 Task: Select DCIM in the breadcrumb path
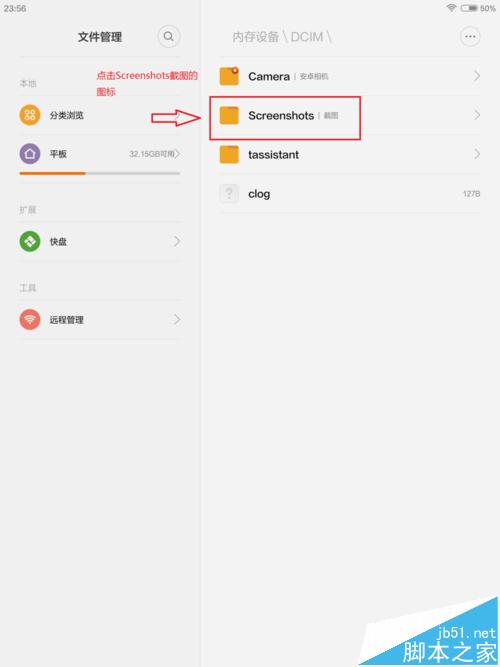pos(307,37)
